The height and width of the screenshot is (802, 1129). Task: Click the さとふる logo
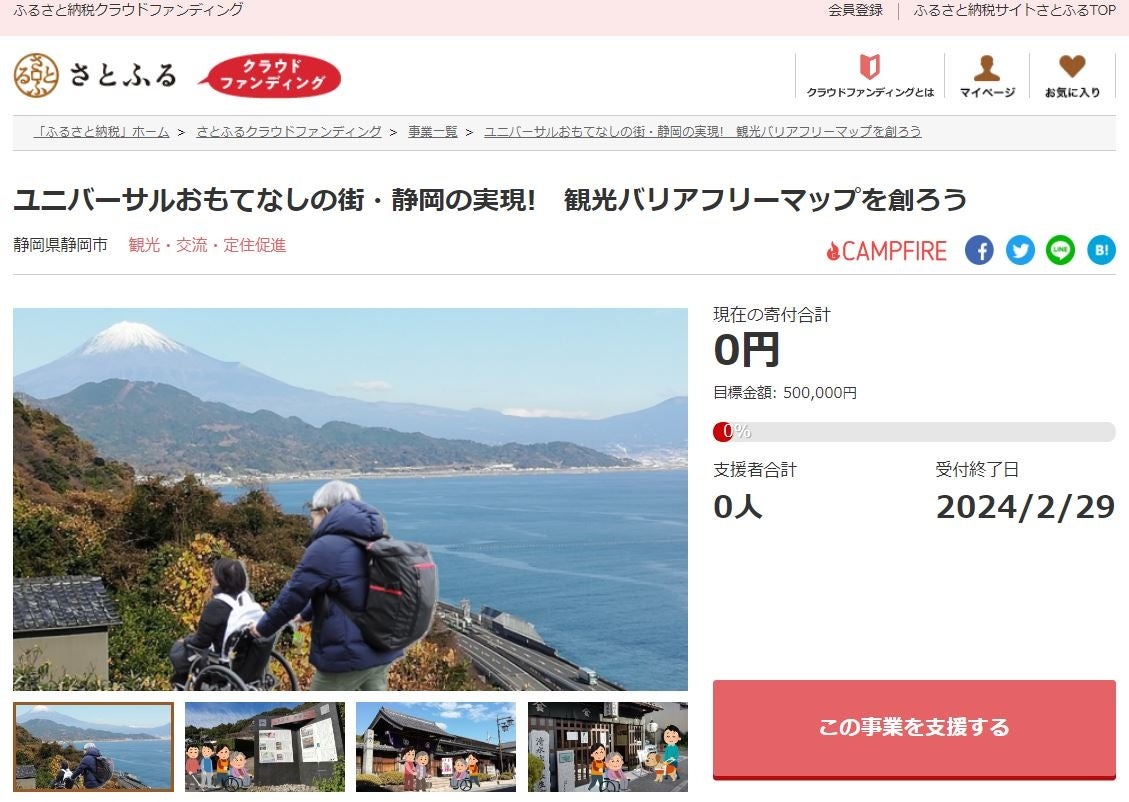coord(95,75)
